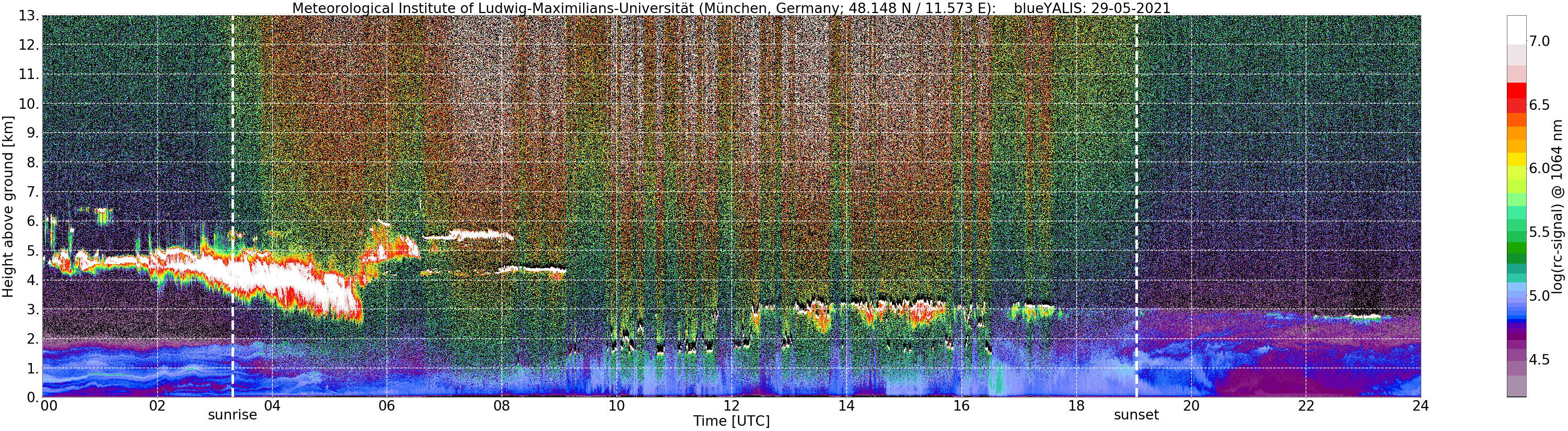The height and width of the screenshot is (431, 1568).
Task: Pick the yellow colorbar segment near 6.0
Action: pyautogui.click(x=1516, y=159)
